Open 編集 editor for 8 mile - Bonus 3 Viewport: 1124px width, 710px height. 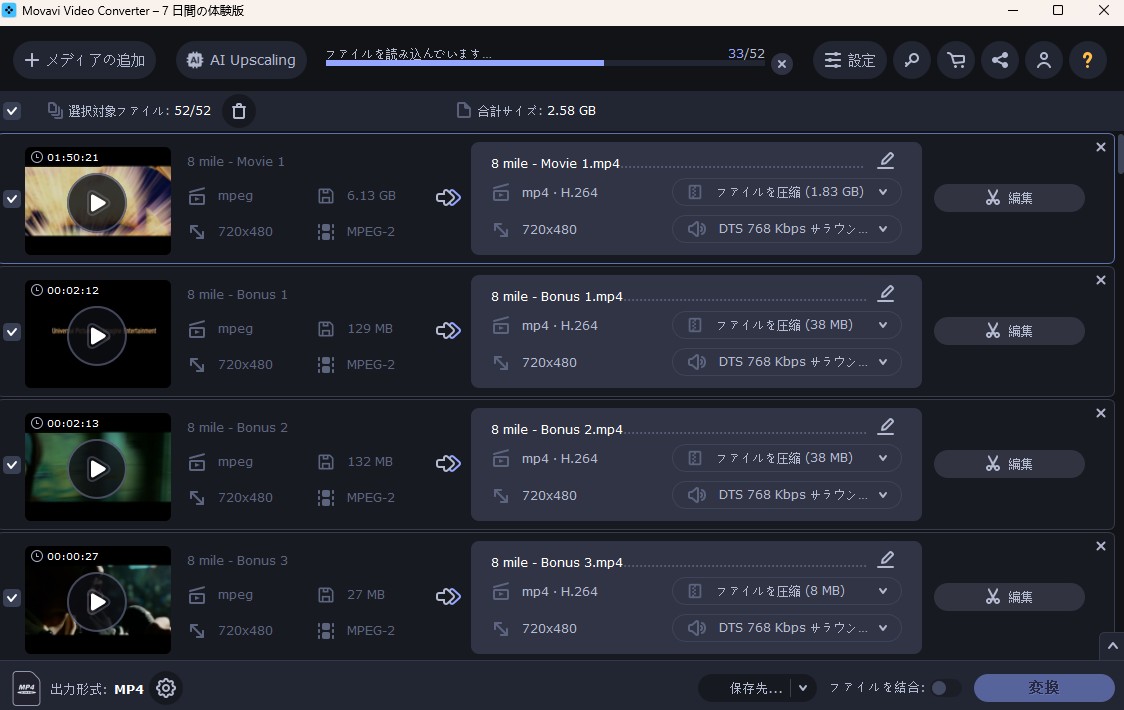1008,597
